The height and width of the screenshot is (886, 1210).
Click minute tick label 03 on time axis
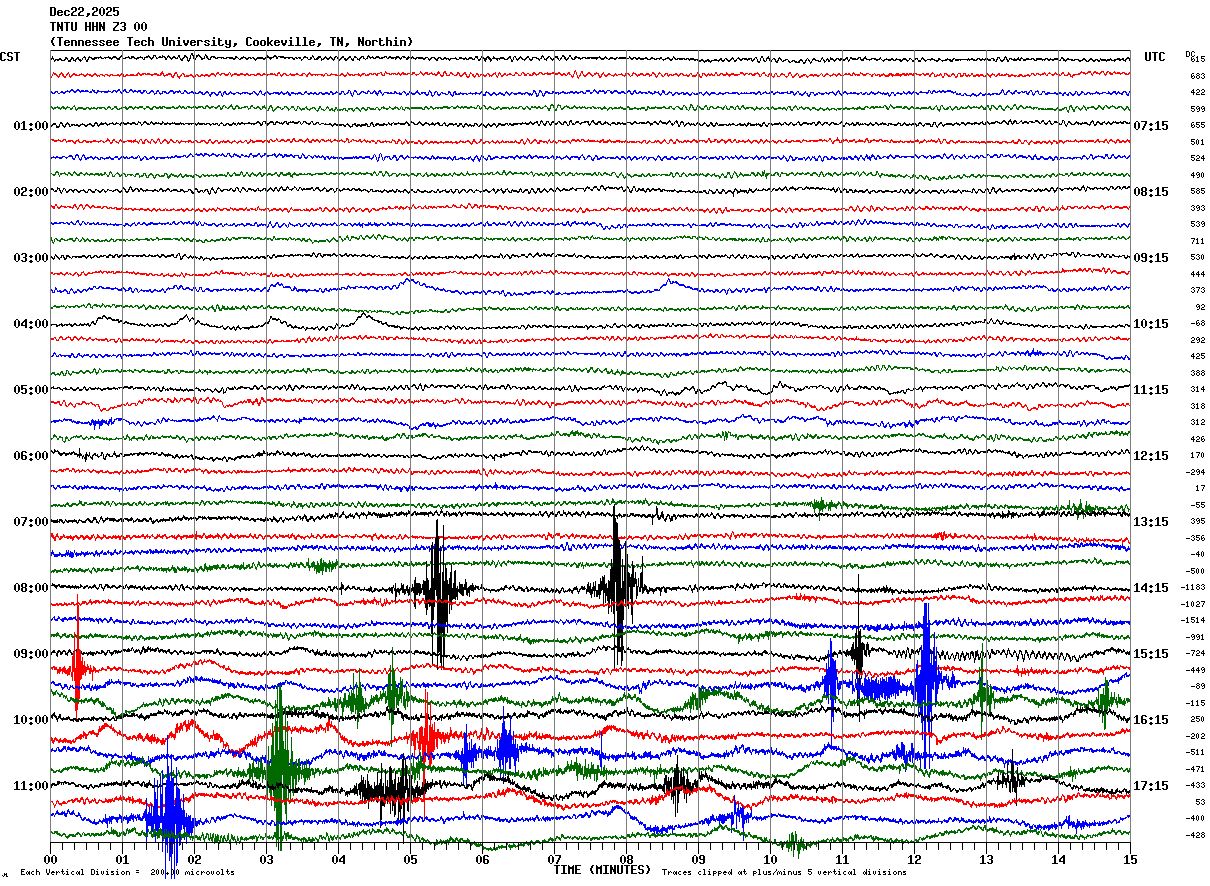[x=267, y=860]
